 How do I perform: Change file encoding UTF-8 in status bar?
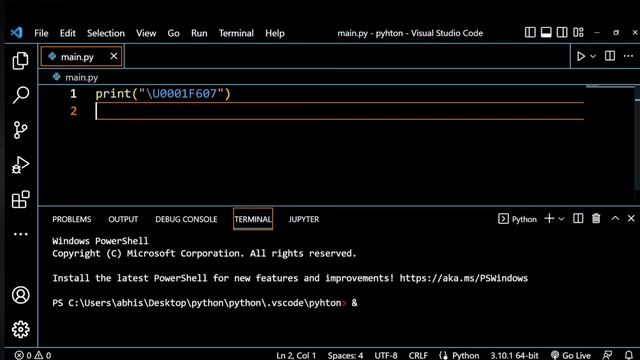(386, 355)
